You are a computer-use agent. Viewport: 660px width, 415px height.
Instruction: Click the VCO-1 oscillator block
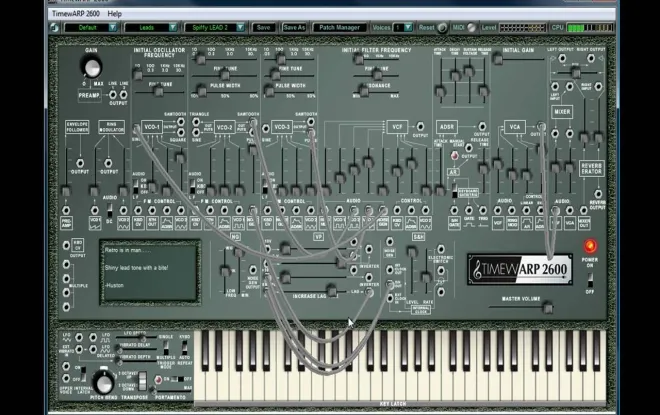pyautogui.click(x=152, y=127)
